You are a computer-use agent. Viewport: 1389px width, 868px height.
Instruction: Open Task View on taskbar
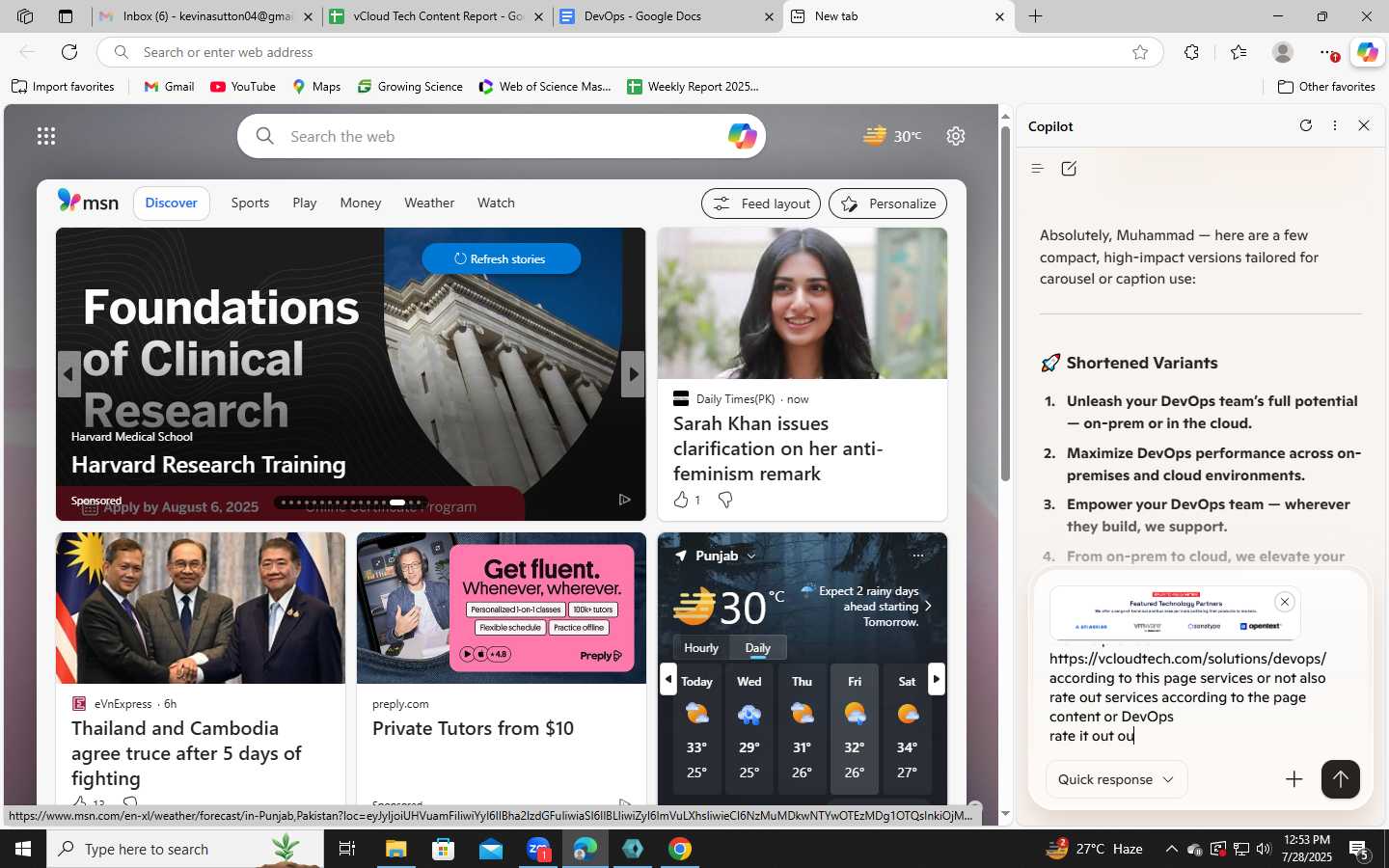click(346, 849)
